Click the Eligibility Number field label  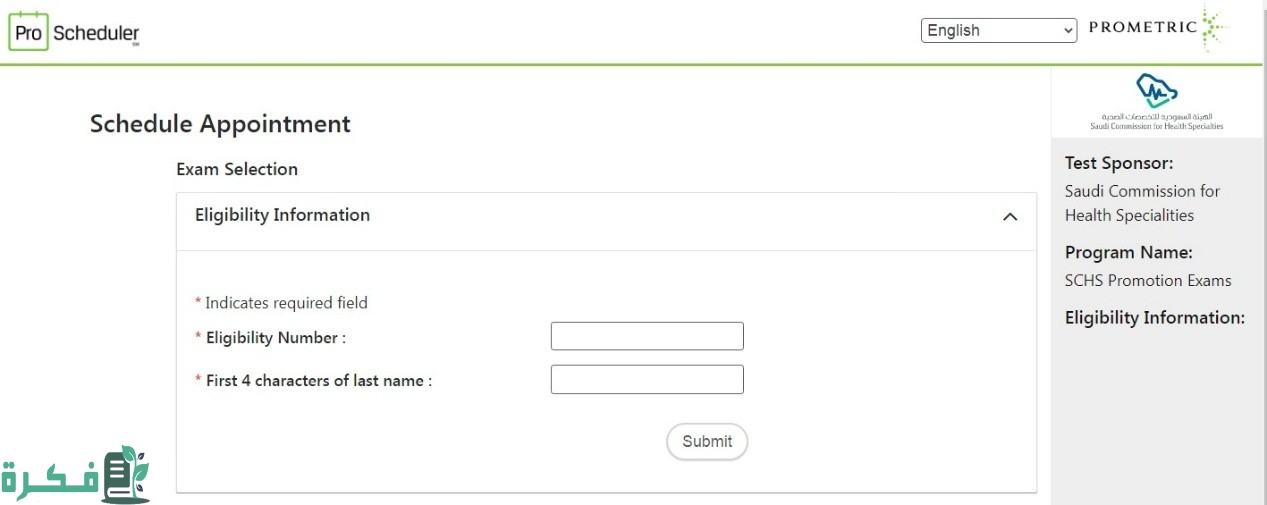(x=275, y=338)
